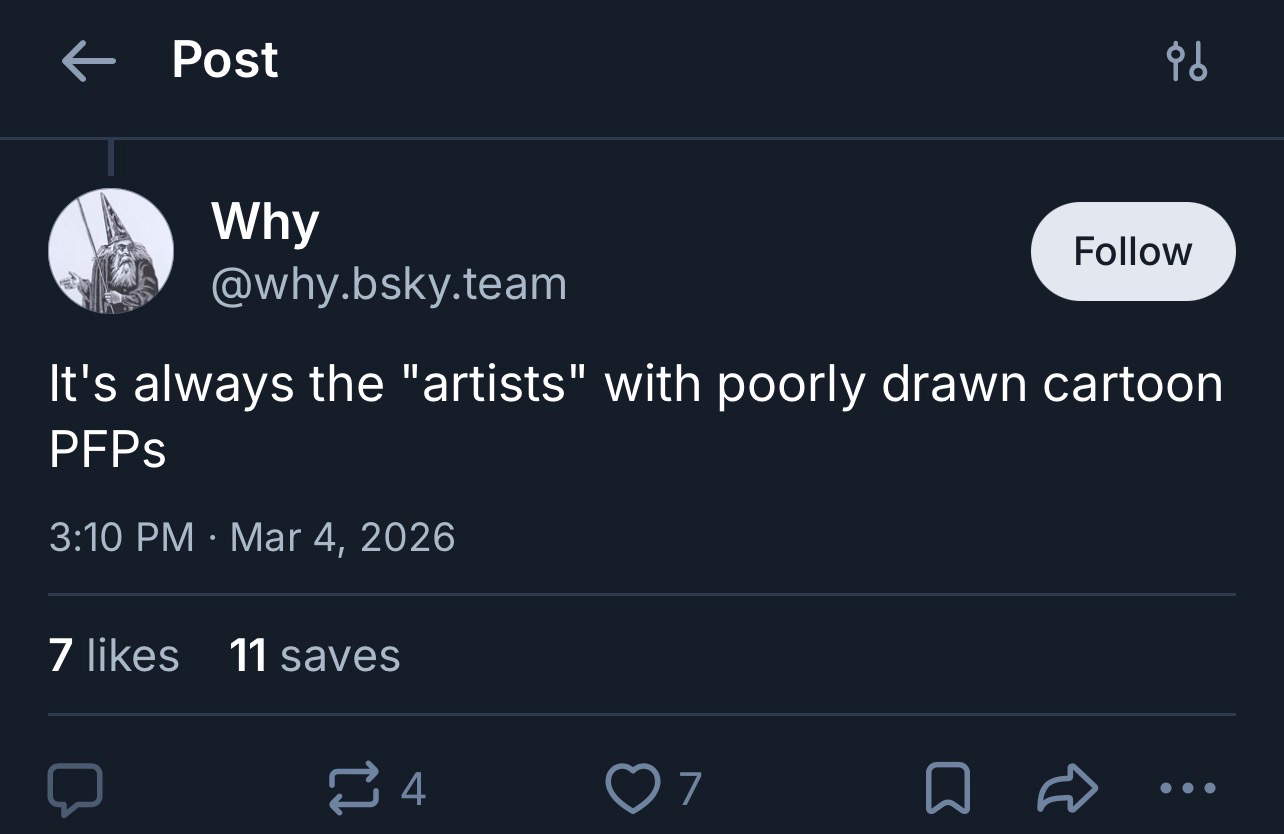
Task: Share the post using the arrow icon
Action: 1067,788
